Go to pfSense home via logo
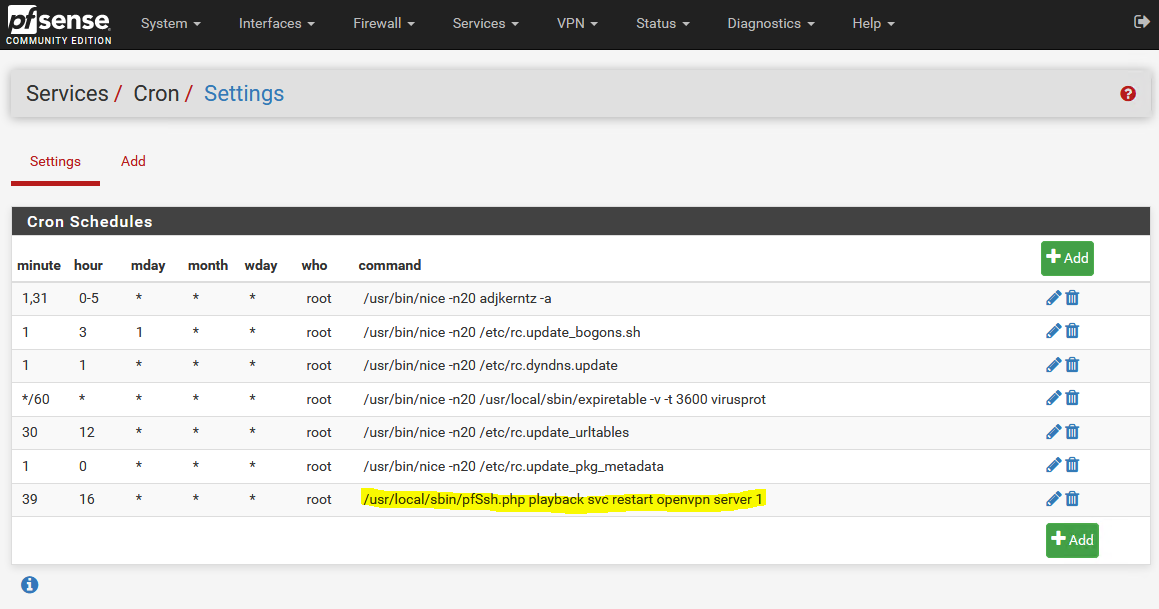Screen dimensions: 1159x609 58,25
